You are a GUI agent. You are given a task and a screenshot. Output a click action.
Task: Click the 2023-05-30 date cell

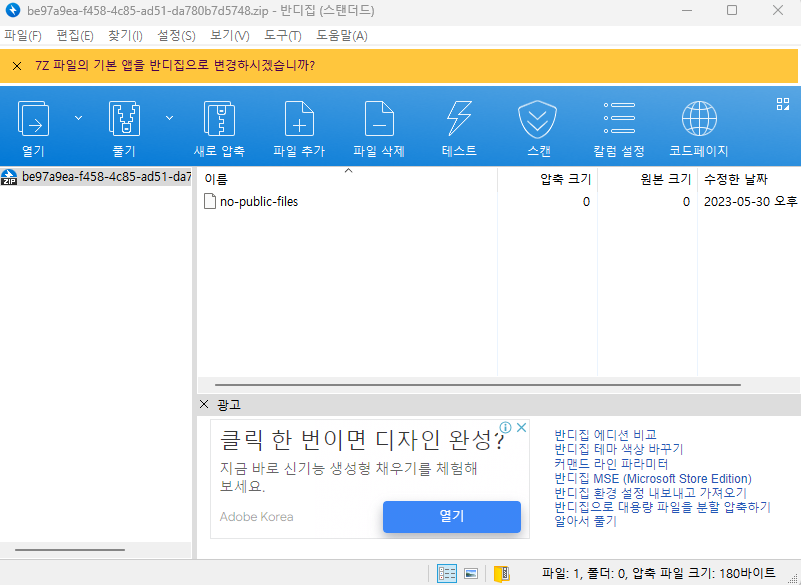tap(750, 201)
